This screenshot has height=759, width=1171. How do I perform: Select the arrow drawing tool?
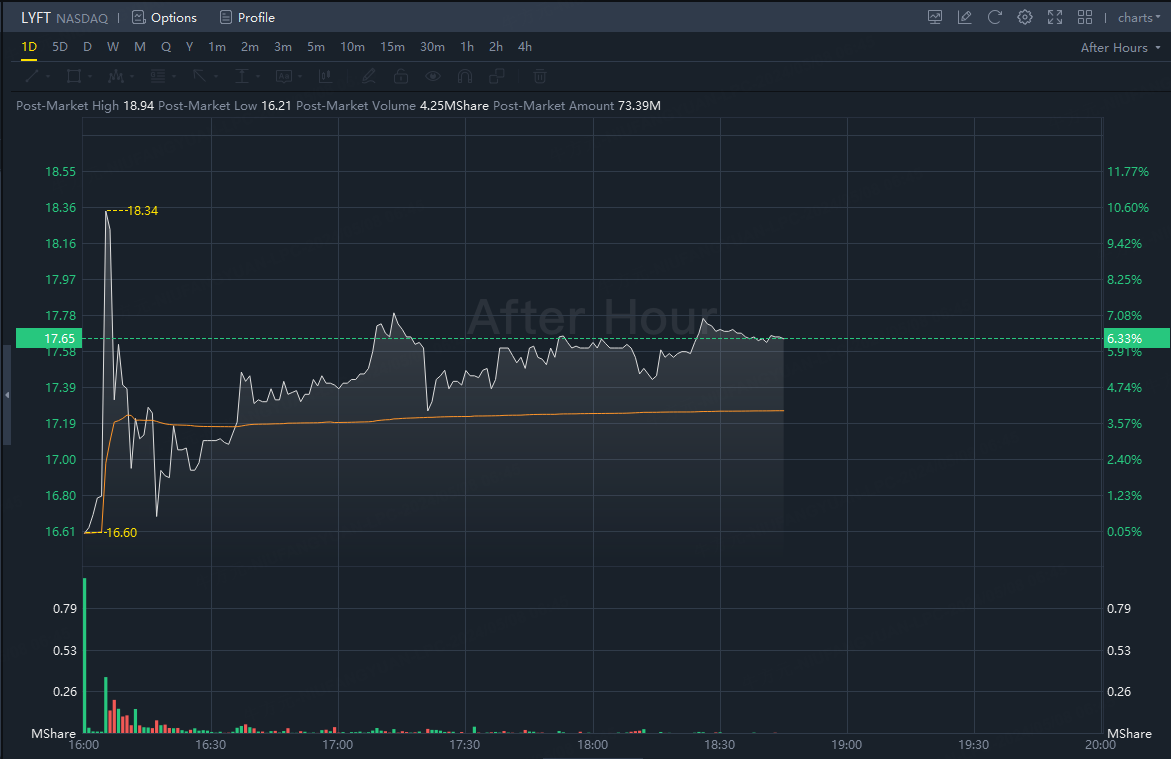tap(199, 76)
